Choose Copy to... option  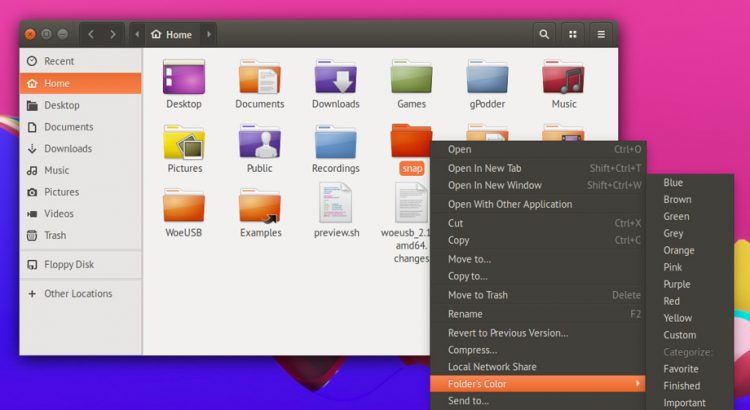(538, 276)
